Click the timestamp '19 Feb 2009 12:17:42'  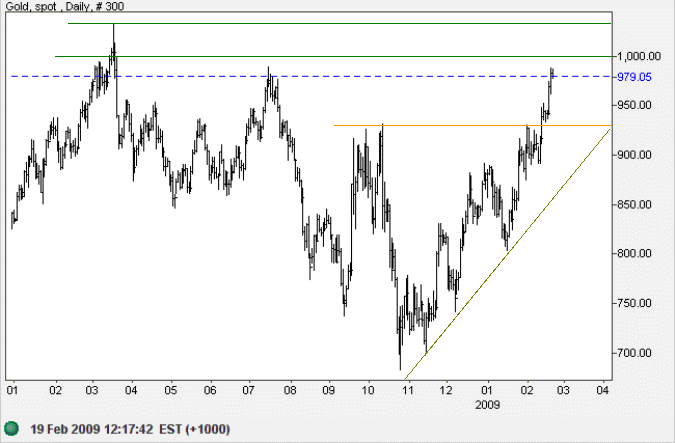coord(91,429)
